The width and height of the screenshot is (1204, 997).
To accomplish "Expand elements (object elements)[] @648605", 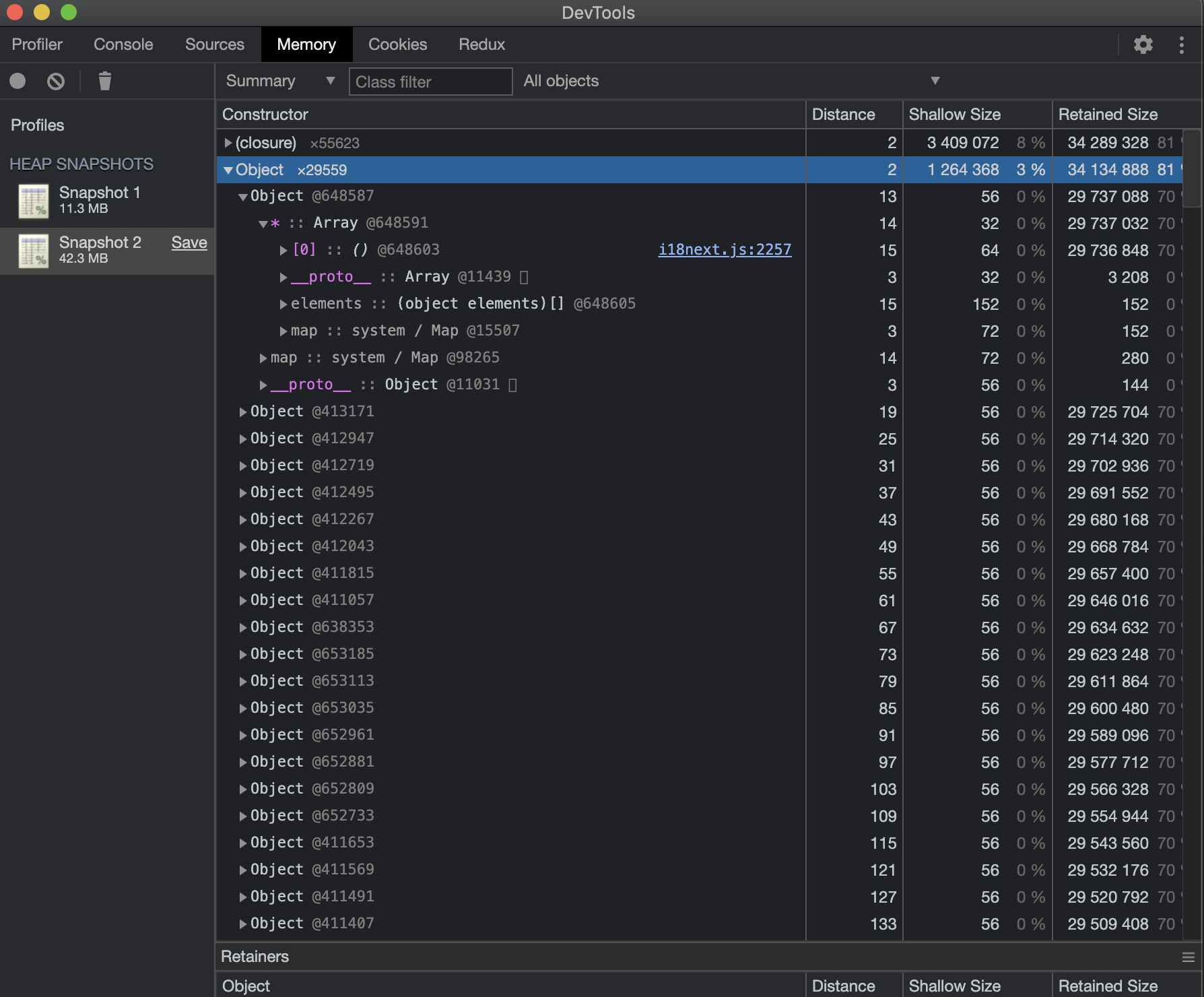I will pyautogui.click(x=283, y=304).
